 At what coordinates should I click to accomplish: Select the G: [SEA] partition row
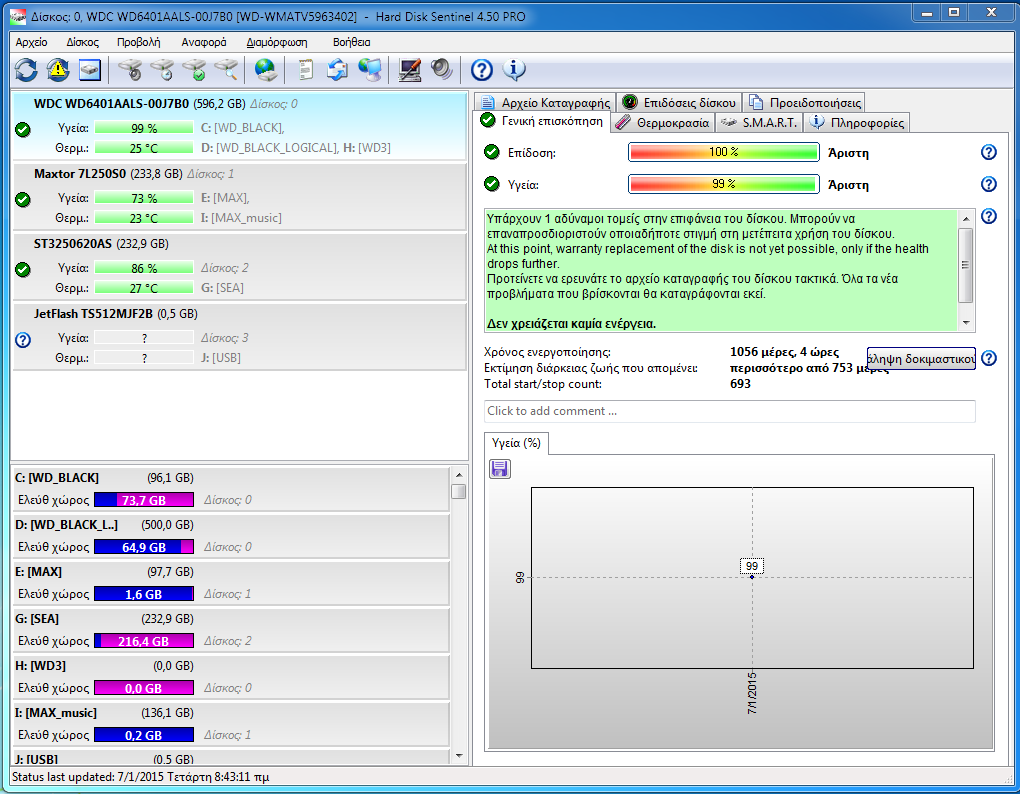pos(231,629)
